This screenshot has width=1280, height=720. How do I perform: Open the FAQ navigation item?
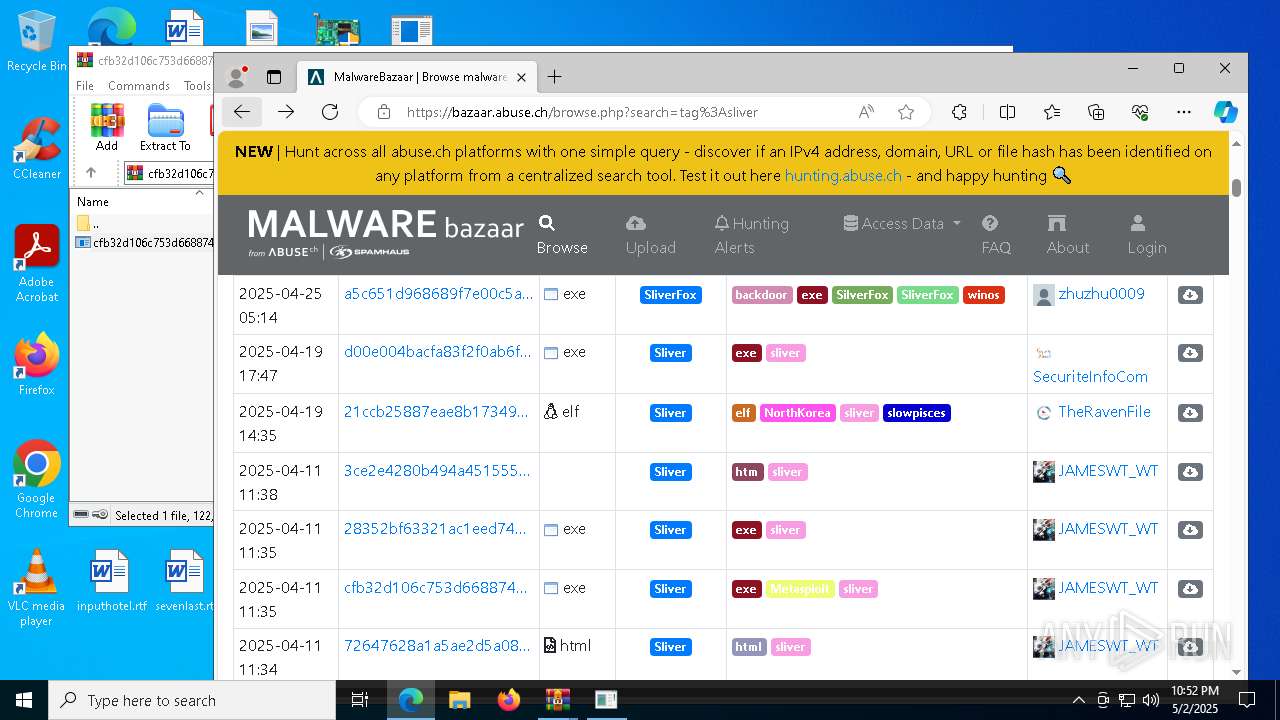996,235
